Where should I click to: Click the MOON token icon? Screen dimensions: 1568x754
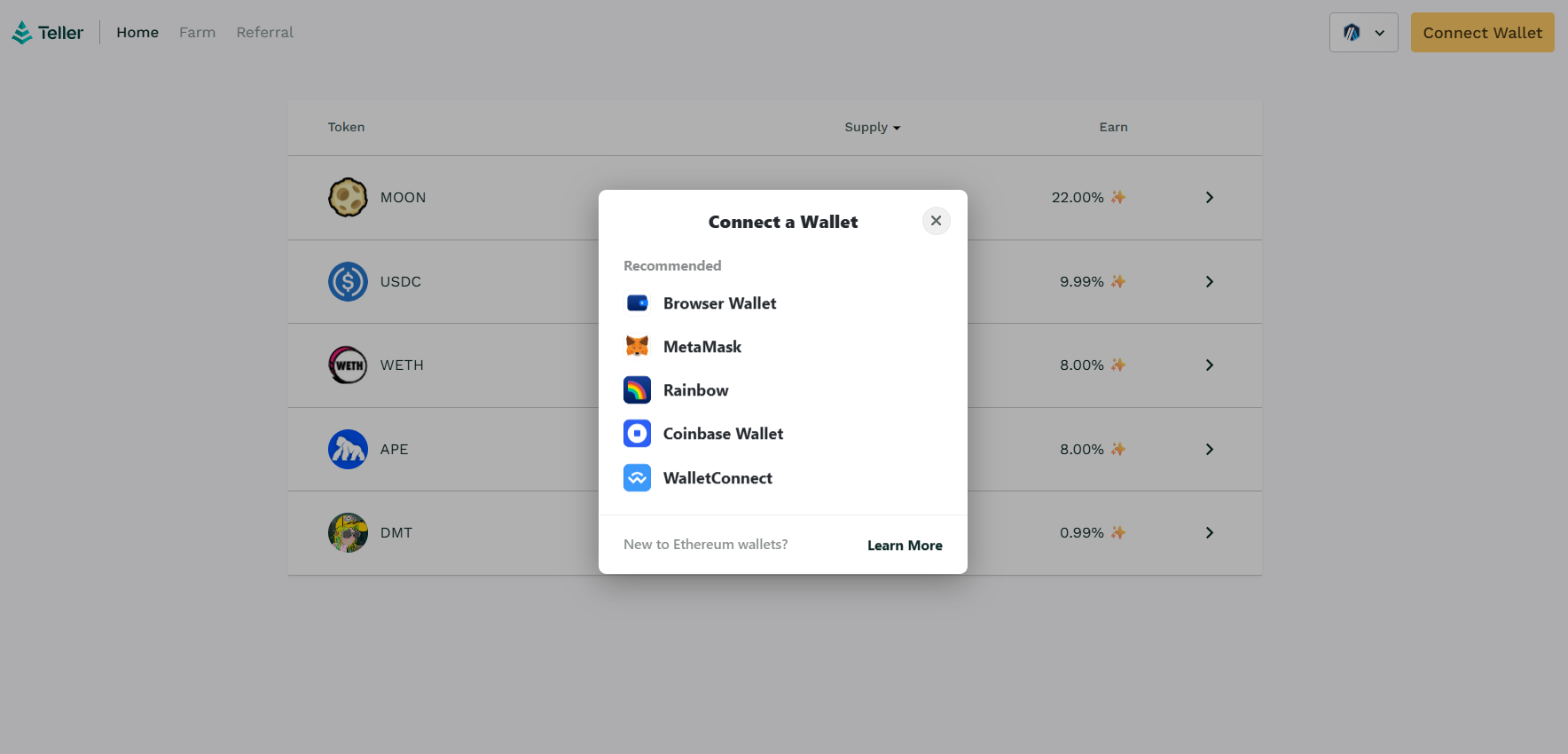[348, 197]
